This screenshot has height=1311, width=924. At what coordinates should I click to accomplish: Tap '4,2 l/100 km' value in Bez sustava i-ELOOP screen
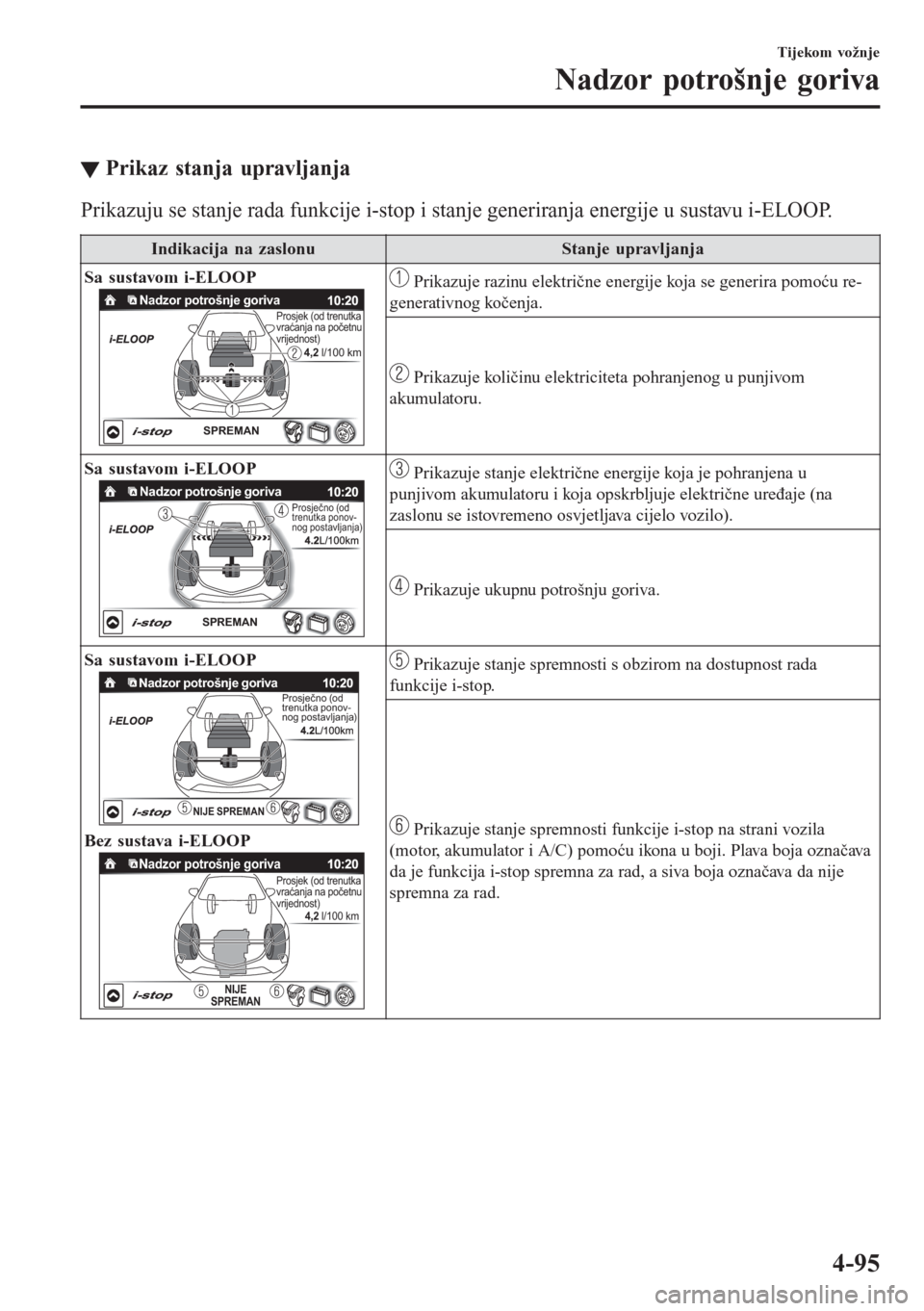[x=332, y=917]
